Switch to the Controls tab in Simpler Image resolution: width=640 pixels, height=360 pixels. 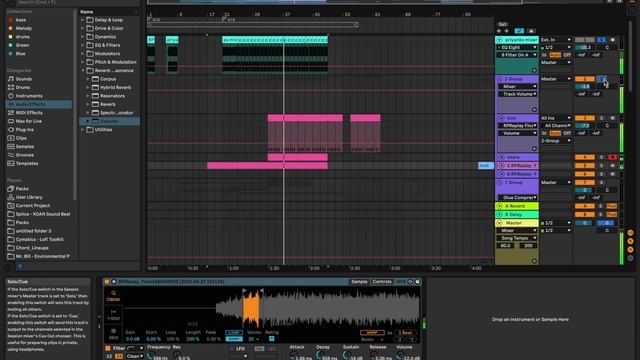pos(382,282)
